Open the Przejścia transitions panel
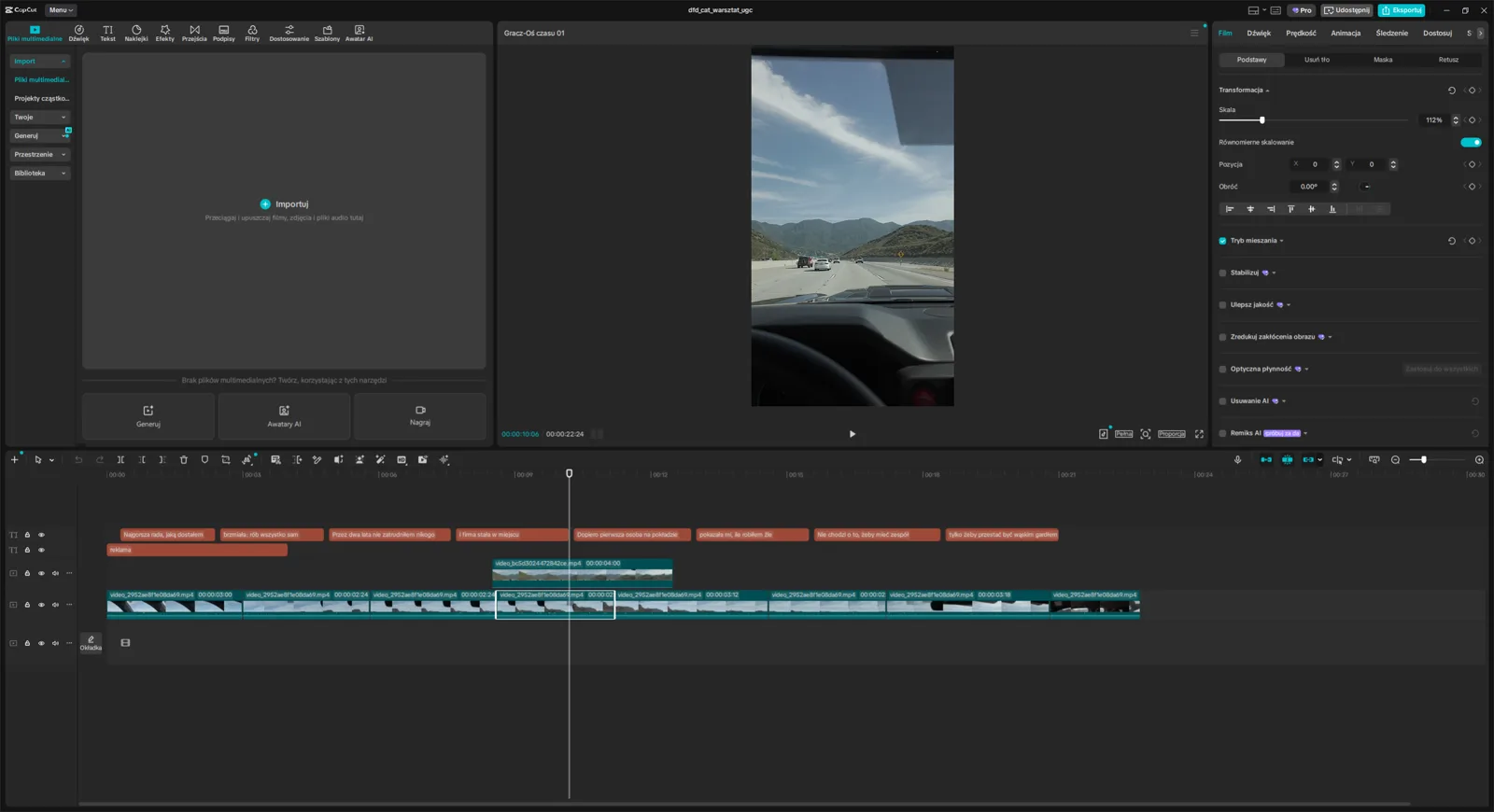 click(194, 34)
